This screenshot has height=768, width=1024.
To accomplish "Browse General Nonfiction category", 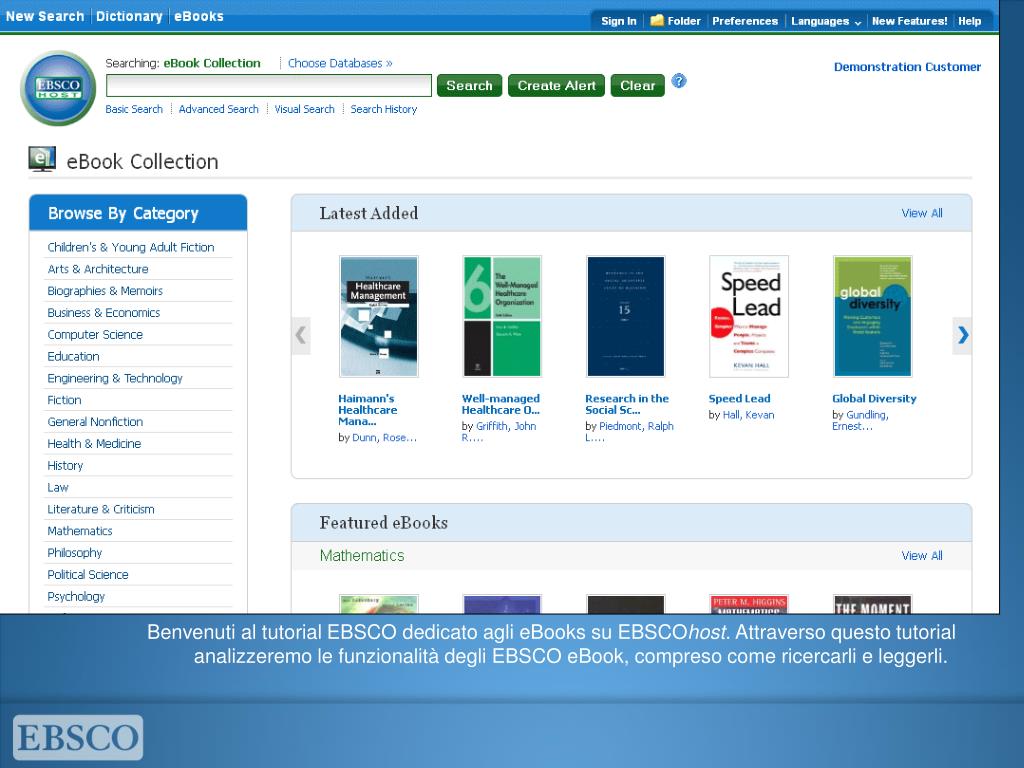I will (x=95, y=422).
